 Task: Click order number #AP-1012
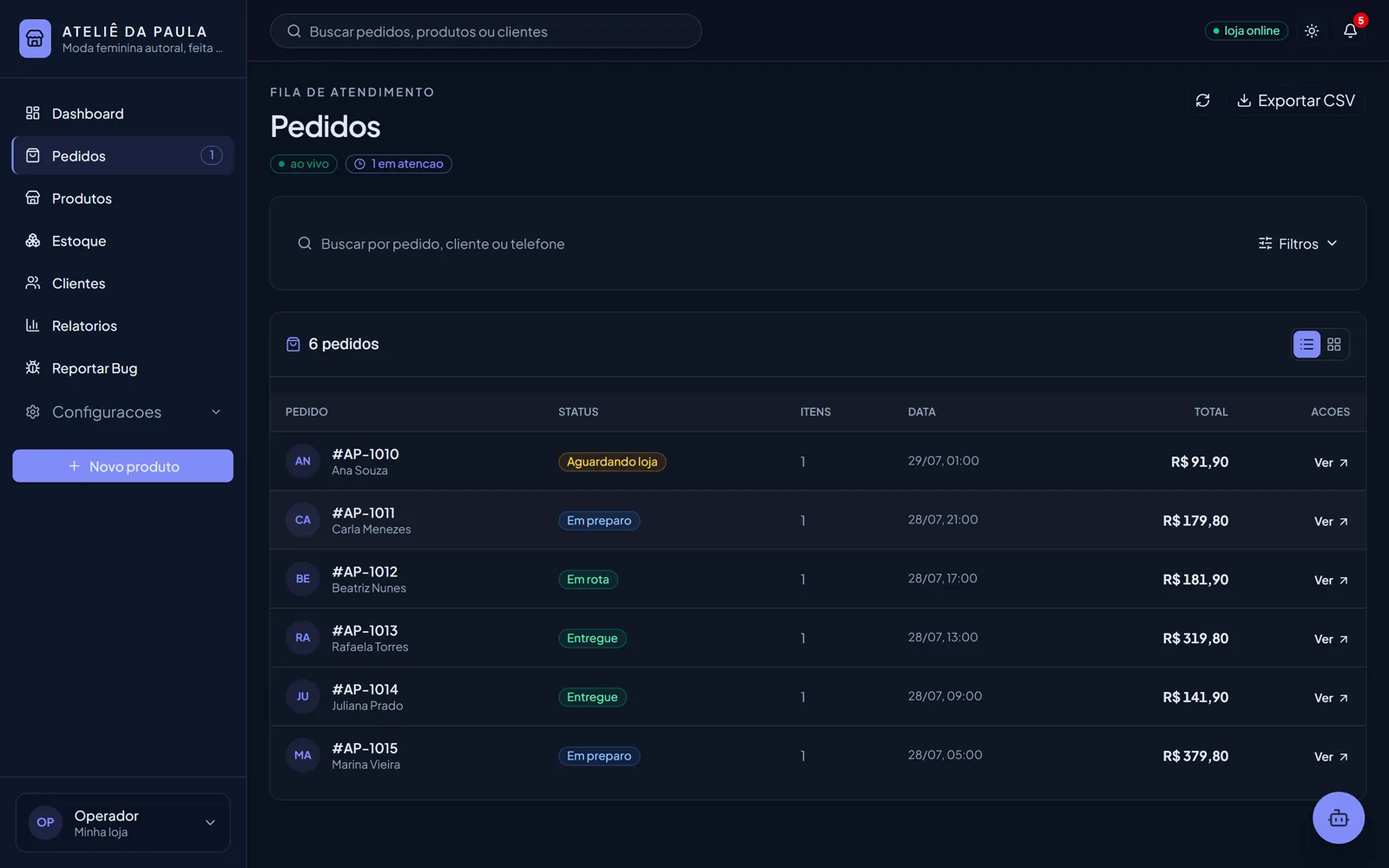click(x=365, y=572)
